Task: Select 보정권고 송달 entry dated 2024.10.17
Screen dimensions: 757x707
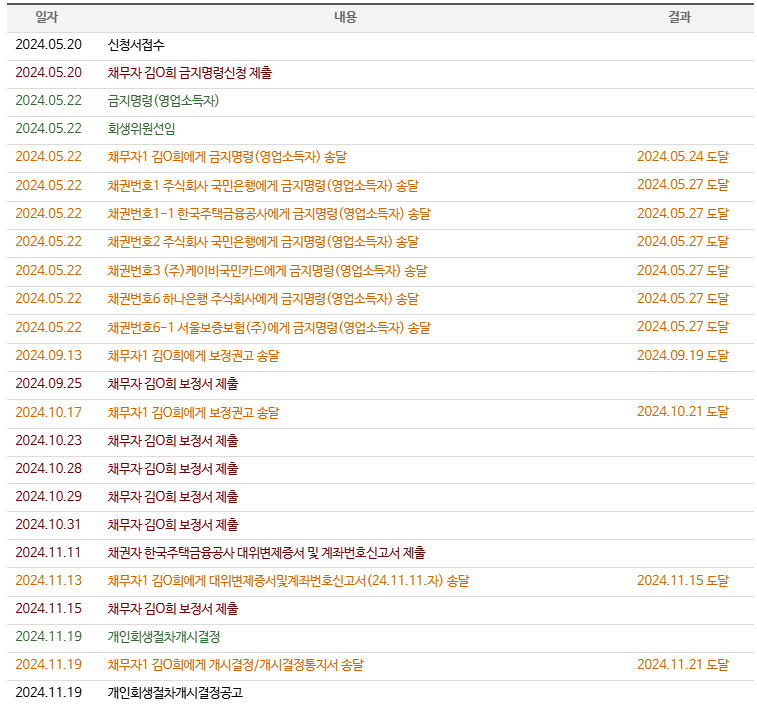Action: coord(194,413)
